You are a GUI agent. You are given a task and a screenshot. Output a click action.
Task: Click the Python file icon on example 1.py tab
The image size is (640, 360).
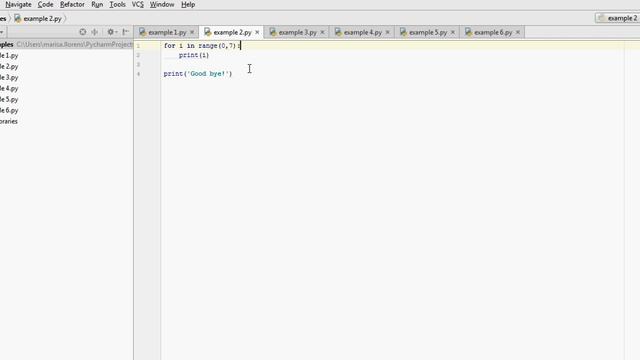click(x=142, y=32)
